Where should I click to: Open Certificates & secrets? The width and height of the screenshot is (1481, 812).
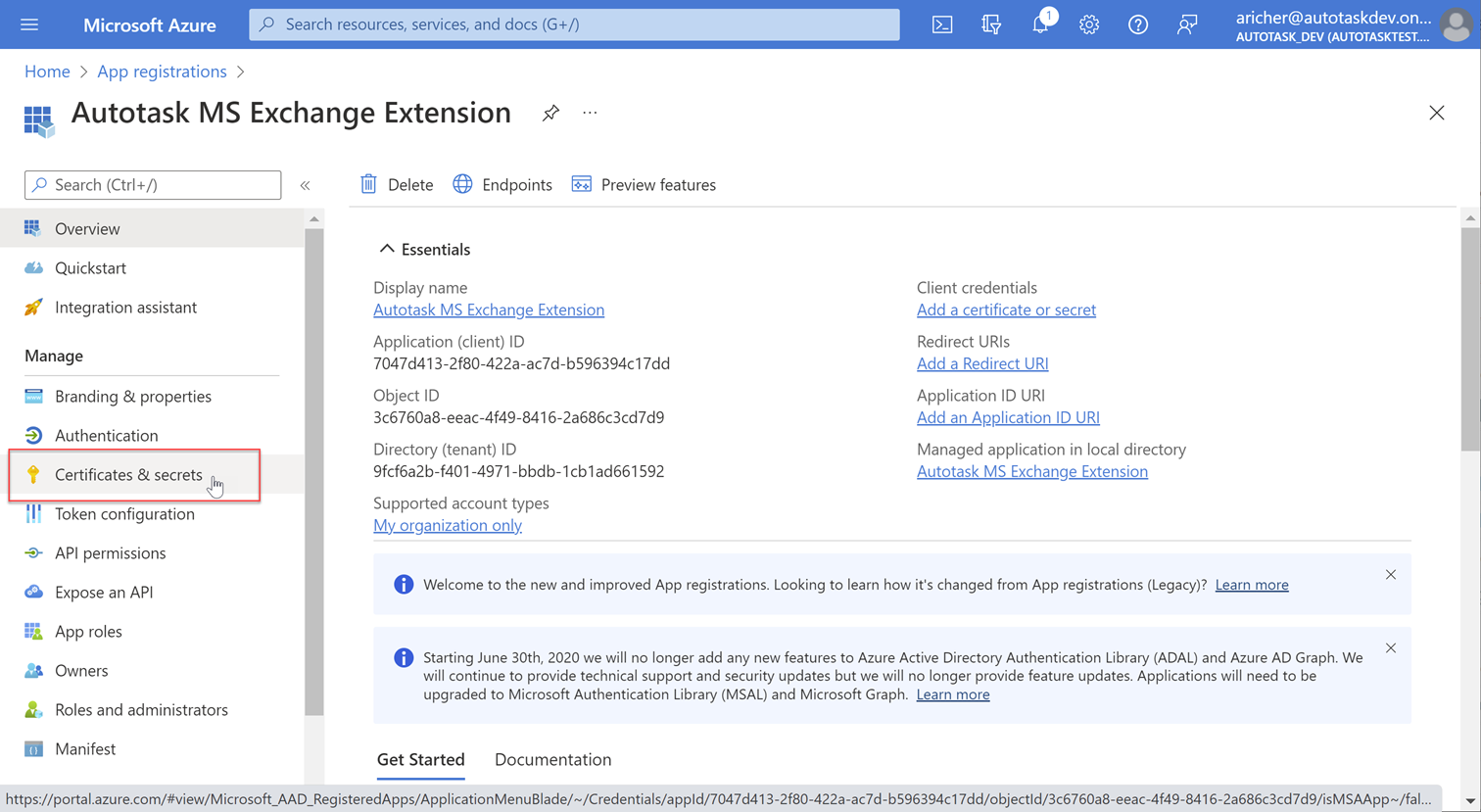click(x=152, y=474)
